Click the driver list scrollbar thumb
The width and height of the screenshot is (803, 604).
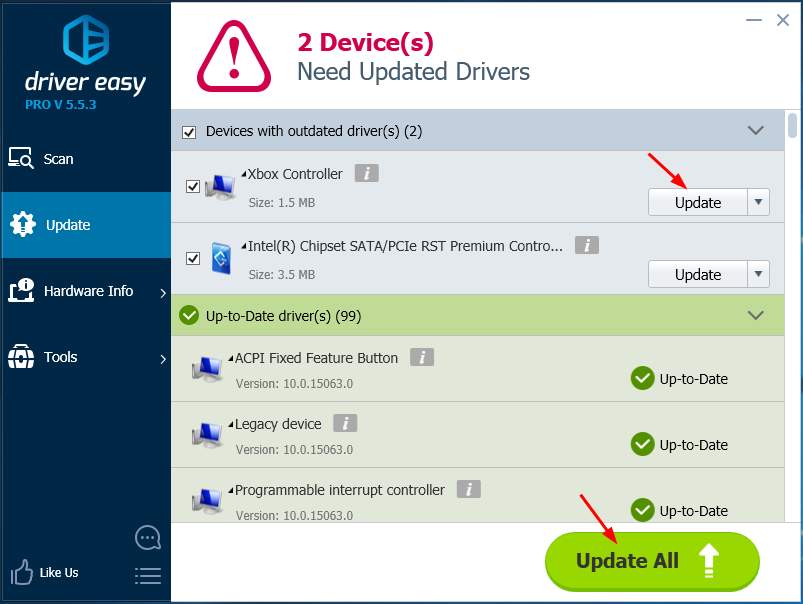[792, 125]
